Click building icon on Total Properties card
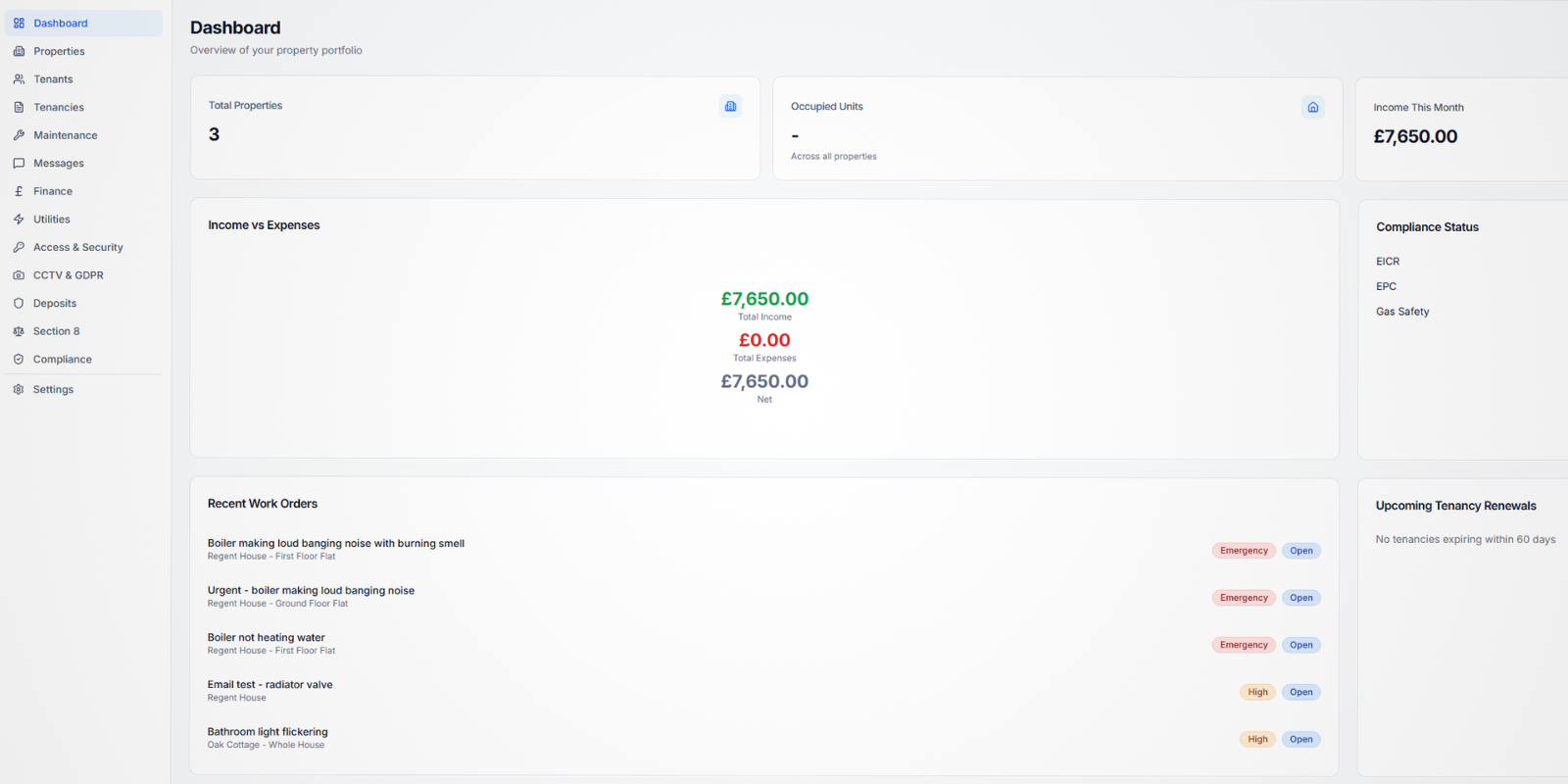The width and height of the screenshot is (1568, 784). tap(730, 106)
